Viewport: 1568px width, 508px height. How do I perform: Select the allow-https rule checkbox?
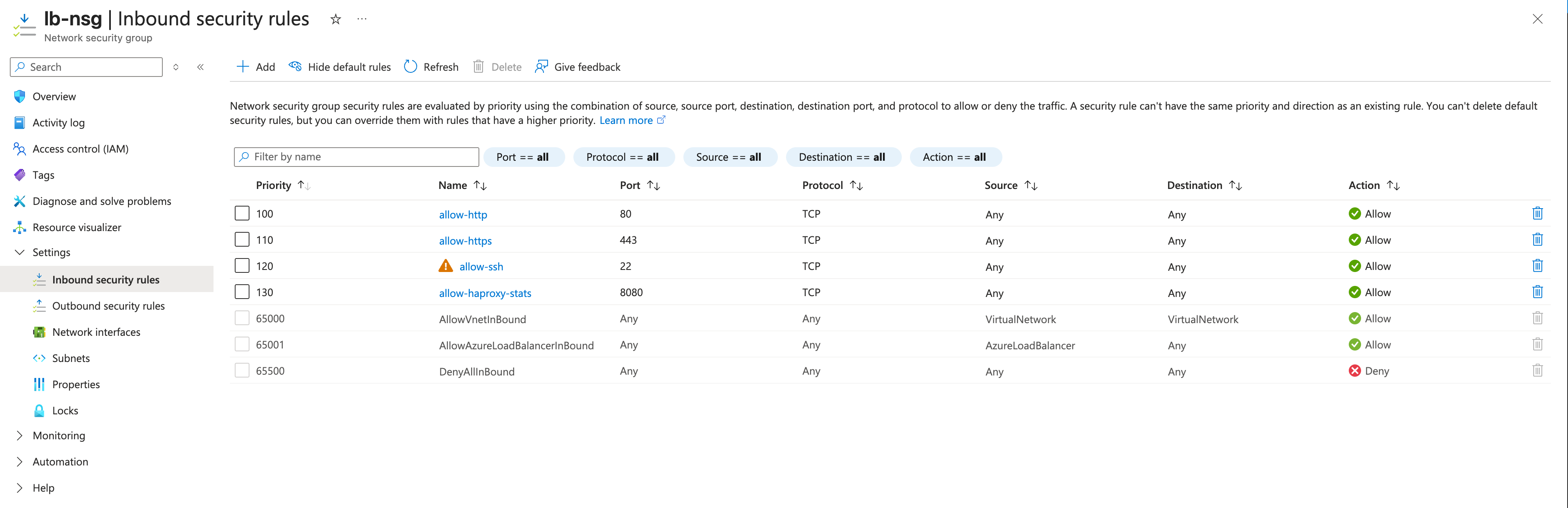[242, 239]
